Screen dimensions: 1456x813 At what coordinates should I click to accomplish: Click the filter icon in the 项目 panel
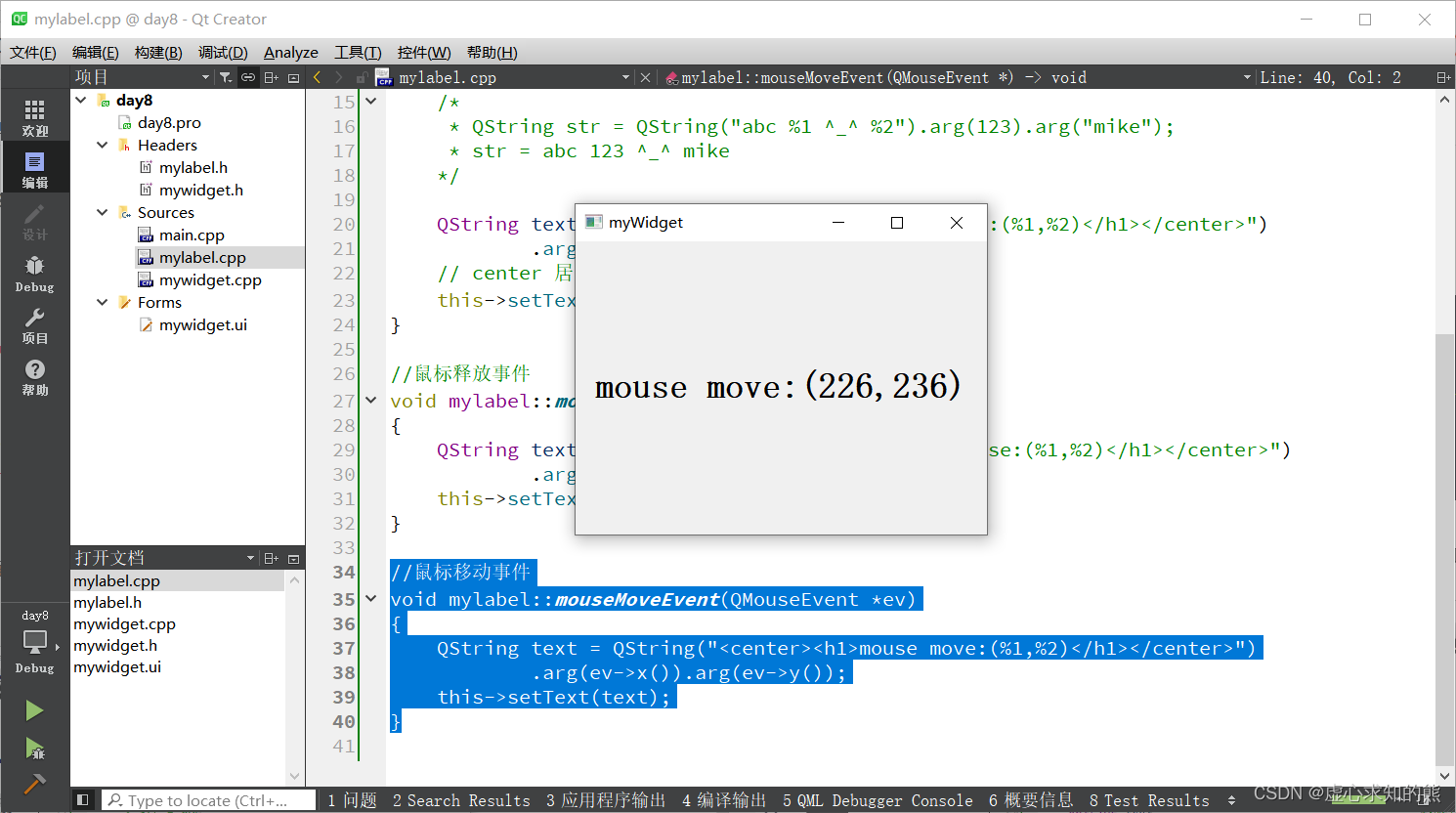click(226, 76)
